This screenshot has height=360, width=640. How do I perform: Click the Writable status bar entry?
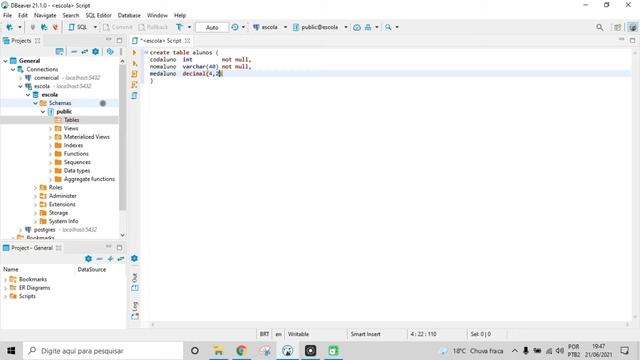[x=298, y=334]
